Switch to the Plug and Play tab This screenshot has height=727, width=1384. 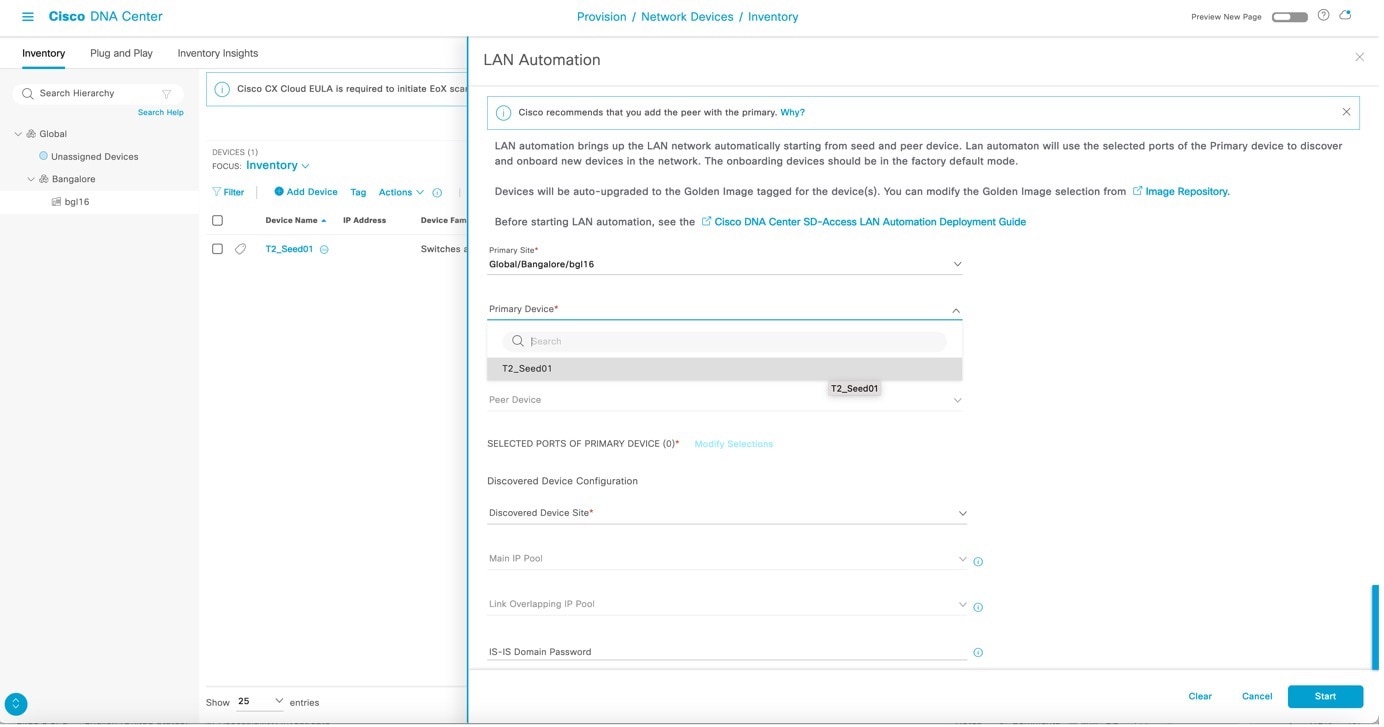coord(122,54)
